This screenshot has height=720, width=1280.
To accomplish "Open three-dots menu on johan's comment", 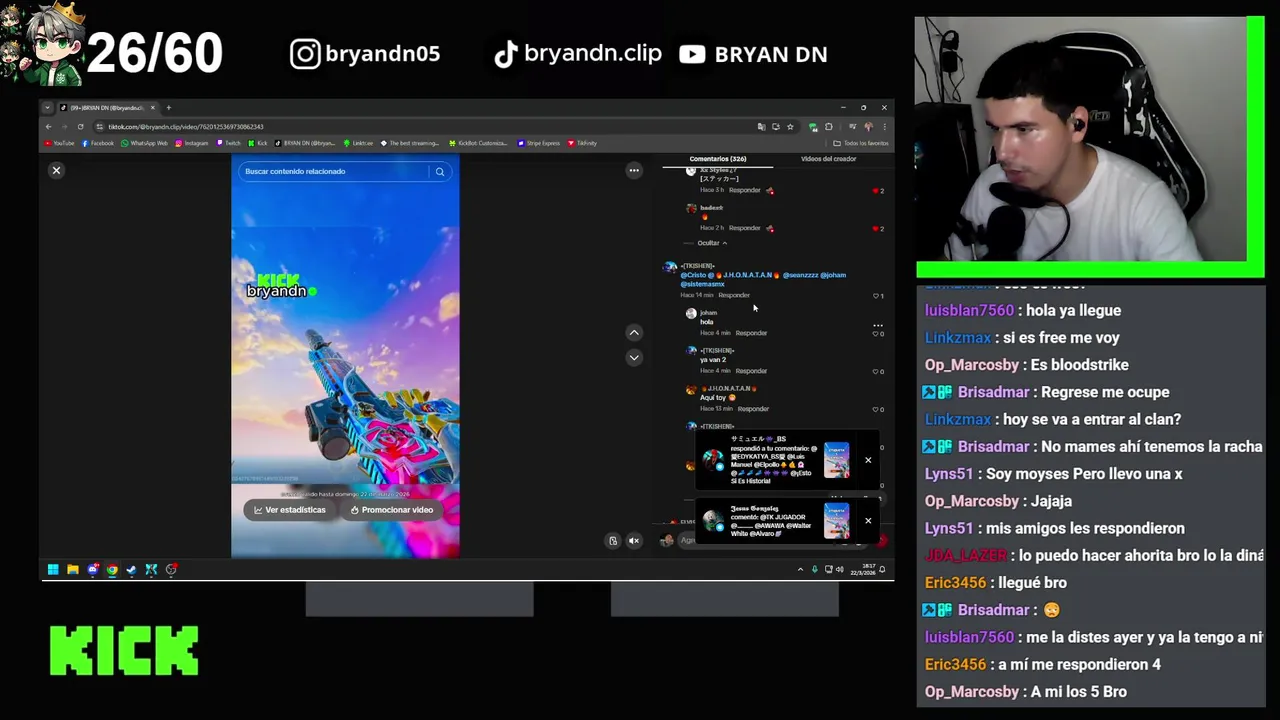I will [878, 325].
